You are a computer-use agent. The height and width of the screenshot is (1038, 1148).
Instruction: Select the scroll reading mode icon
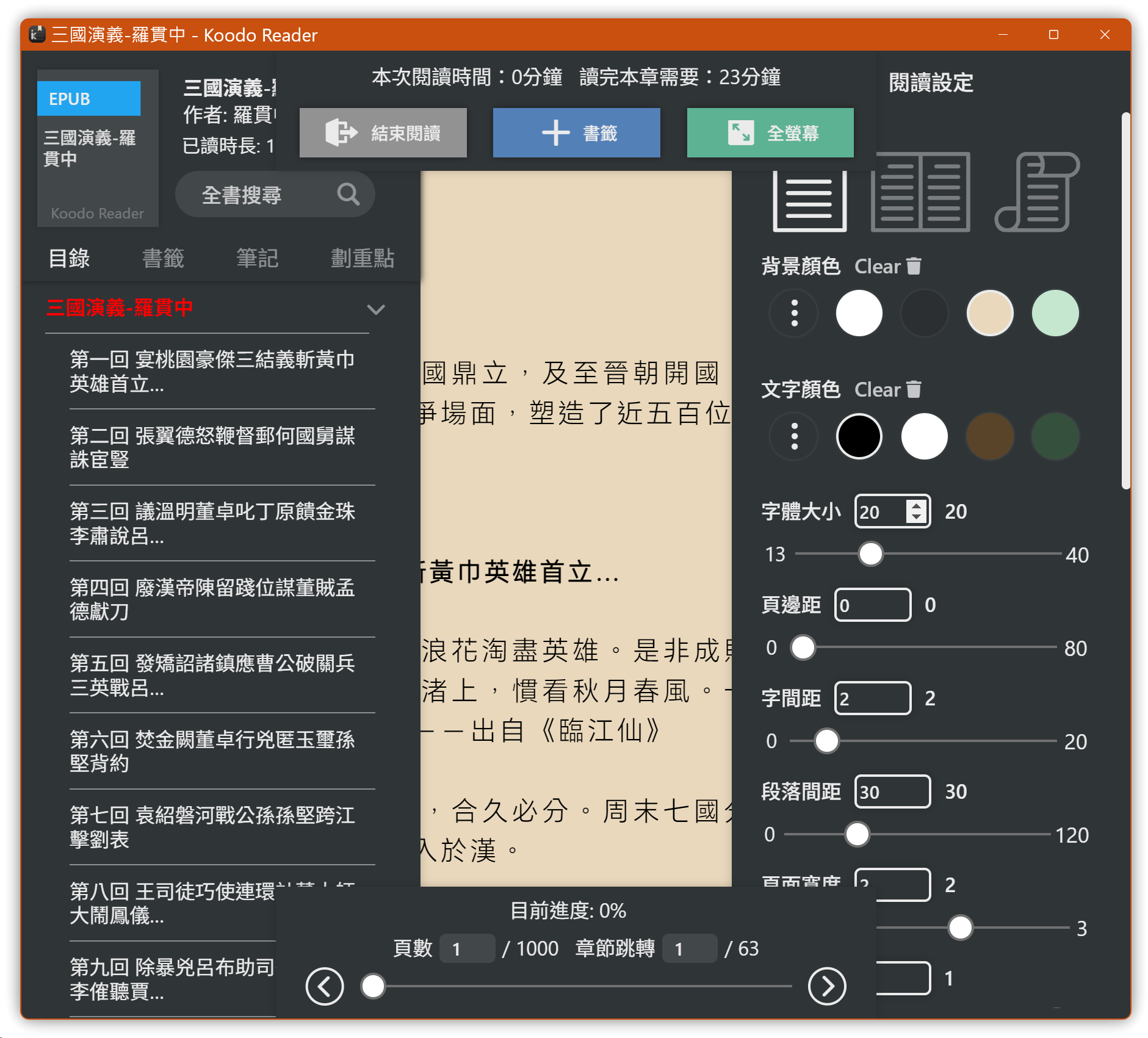pos(1037,192)
